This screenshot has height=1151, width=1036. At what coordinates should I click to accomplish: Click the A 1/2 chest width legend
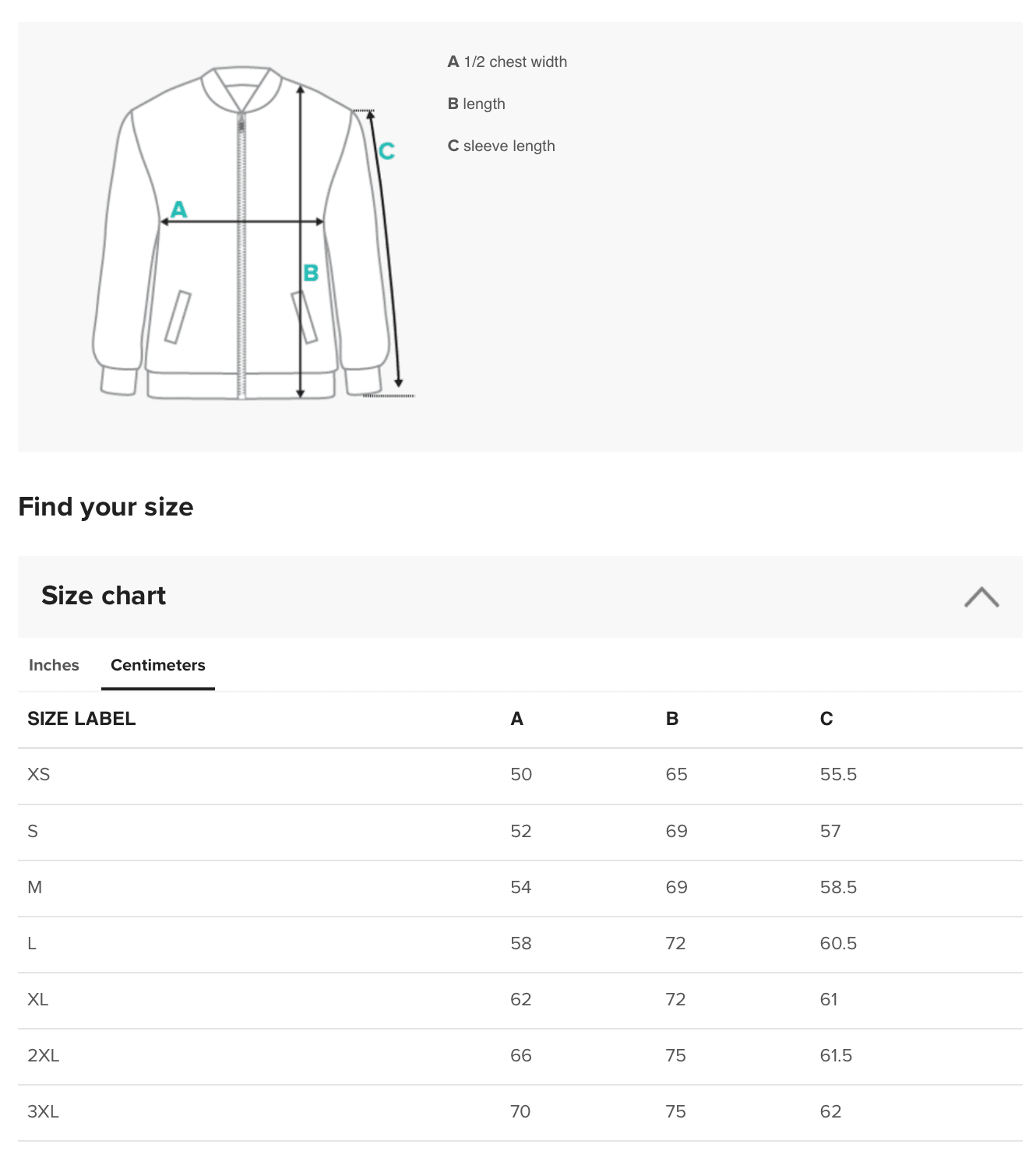point(507,62)
